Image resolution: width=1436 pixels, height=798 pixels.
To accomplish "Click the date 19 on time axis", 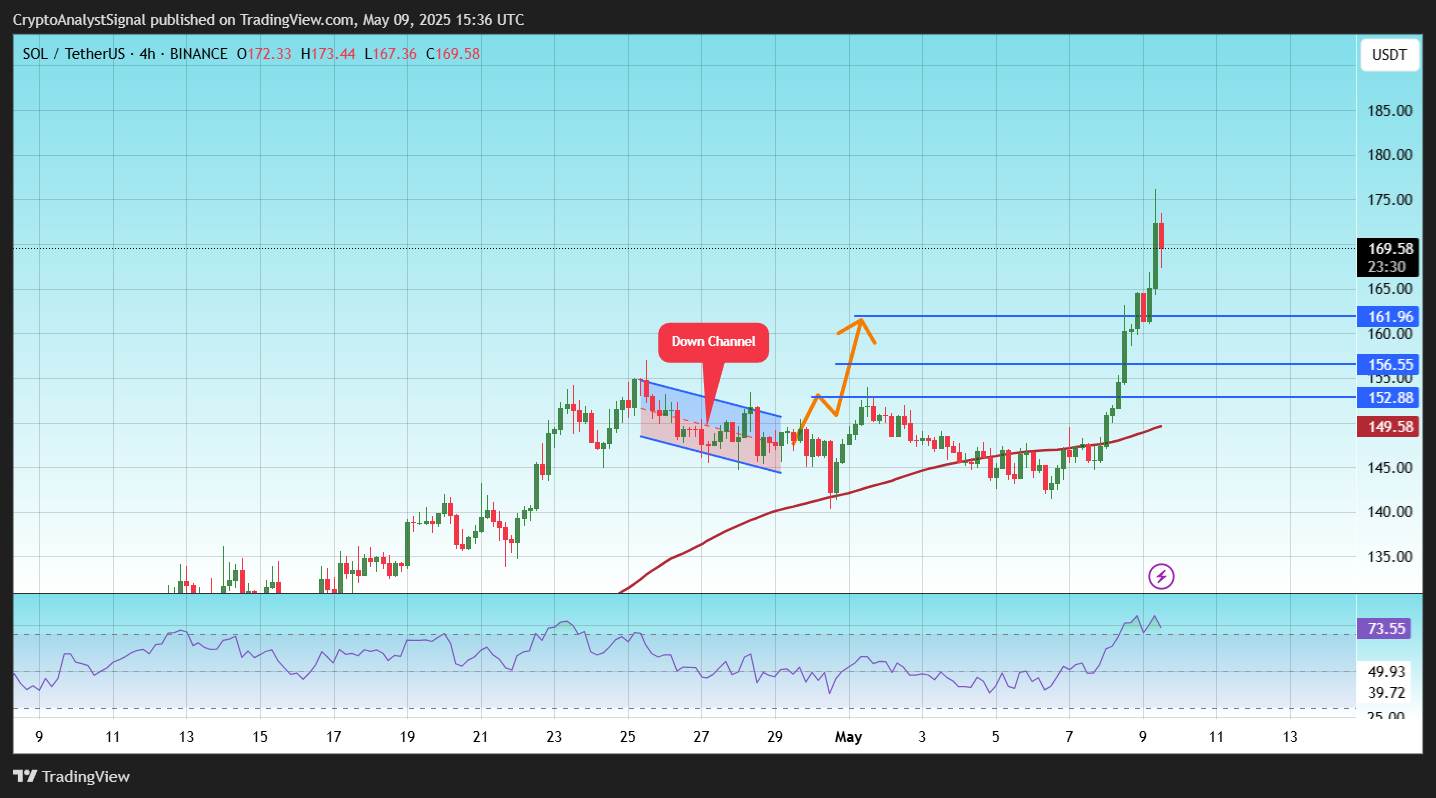I will click(x=407, y=737).
